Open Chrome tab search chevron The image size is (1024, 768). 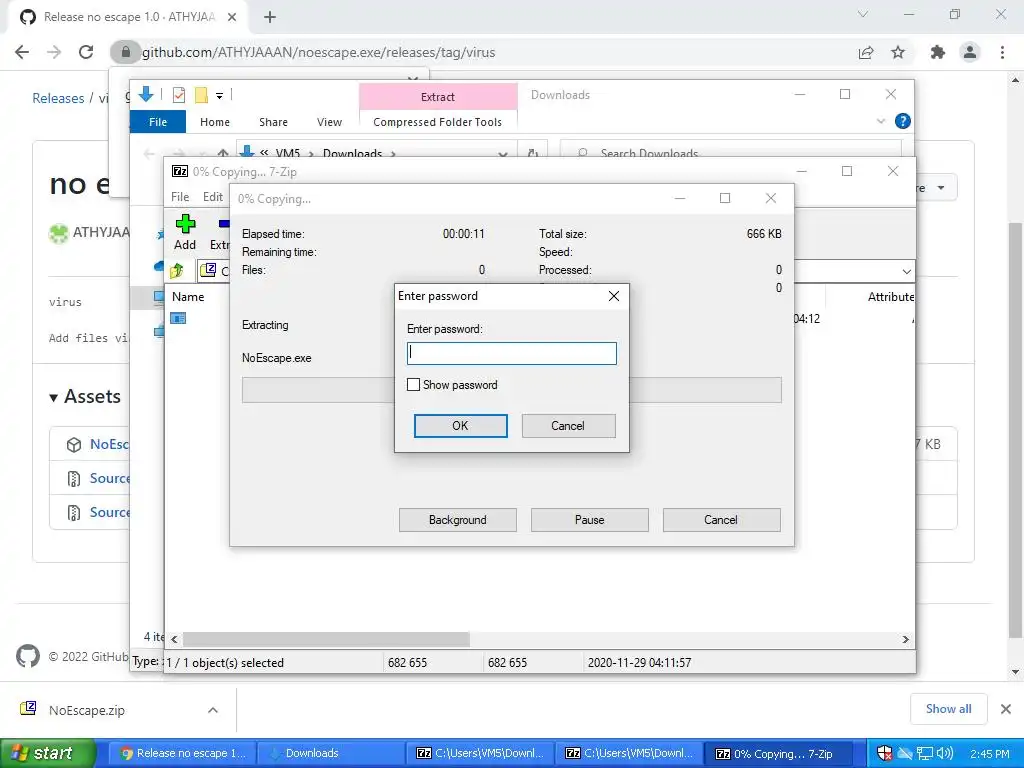863,14
